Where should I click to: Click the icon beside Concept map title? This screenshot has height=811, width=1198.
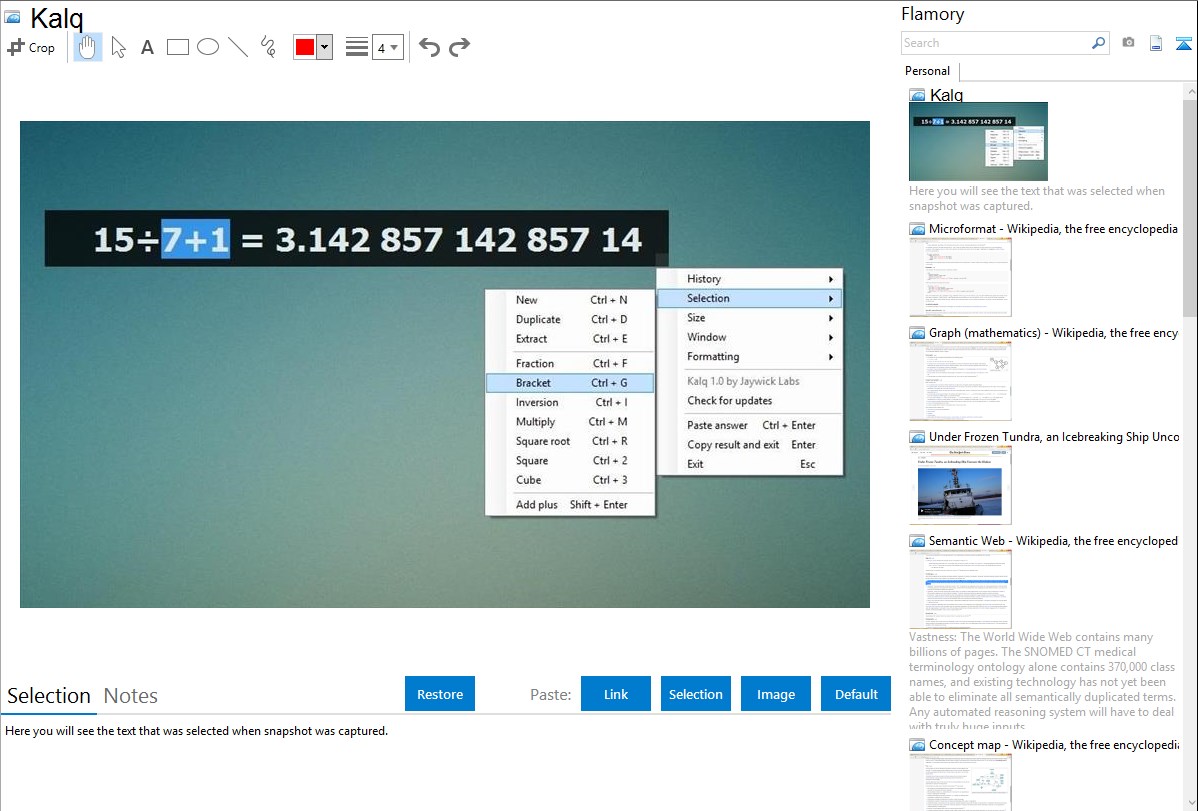917,745
